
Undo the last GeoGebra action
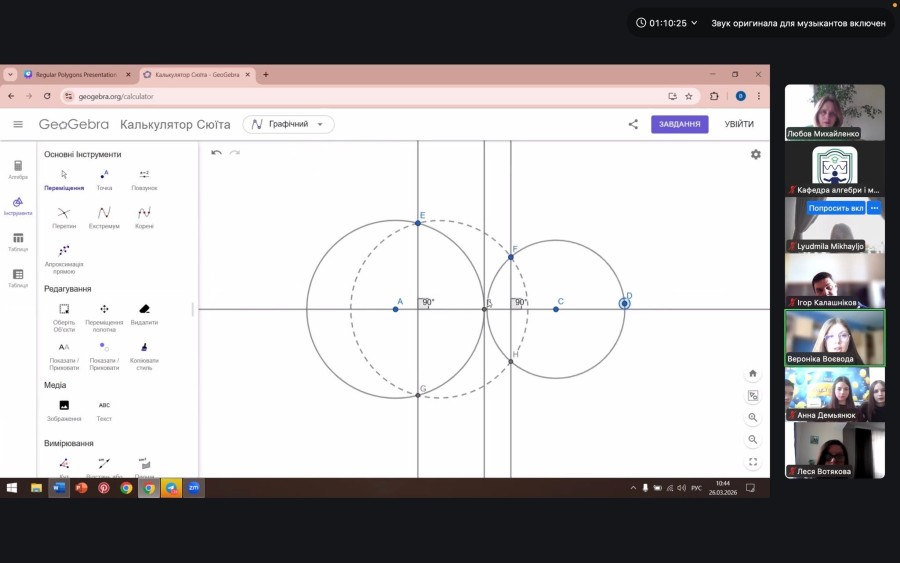point(216,153)
